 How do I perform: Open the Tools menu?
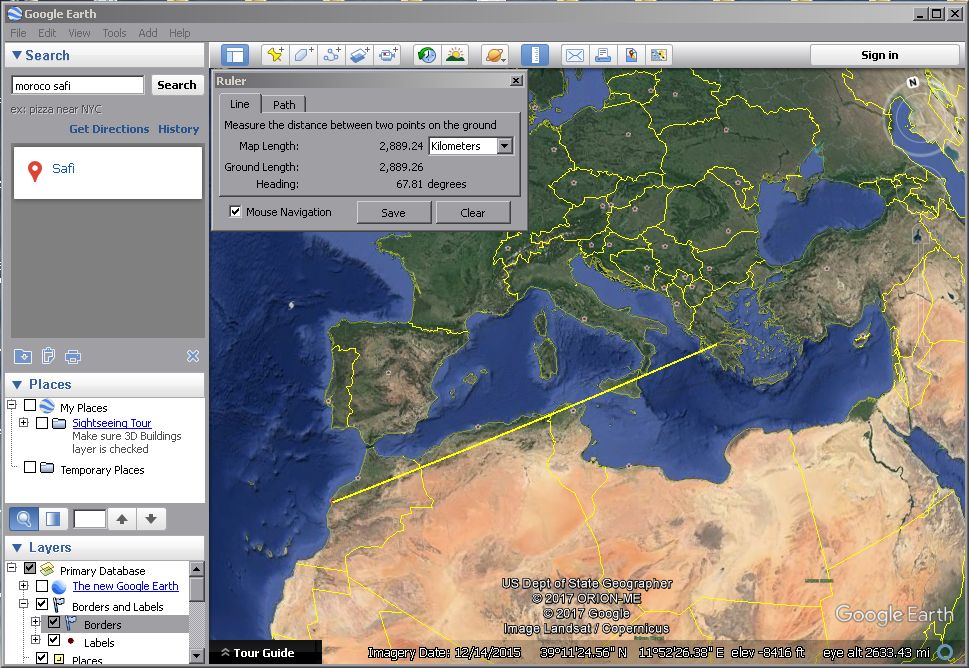[114, 33]
